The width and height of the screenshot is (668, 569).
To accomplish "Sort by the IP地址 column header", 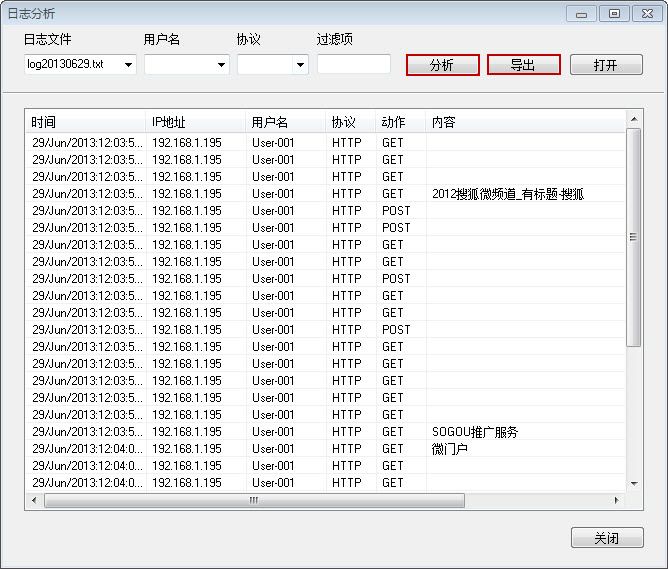I will [x=196, y=122].
